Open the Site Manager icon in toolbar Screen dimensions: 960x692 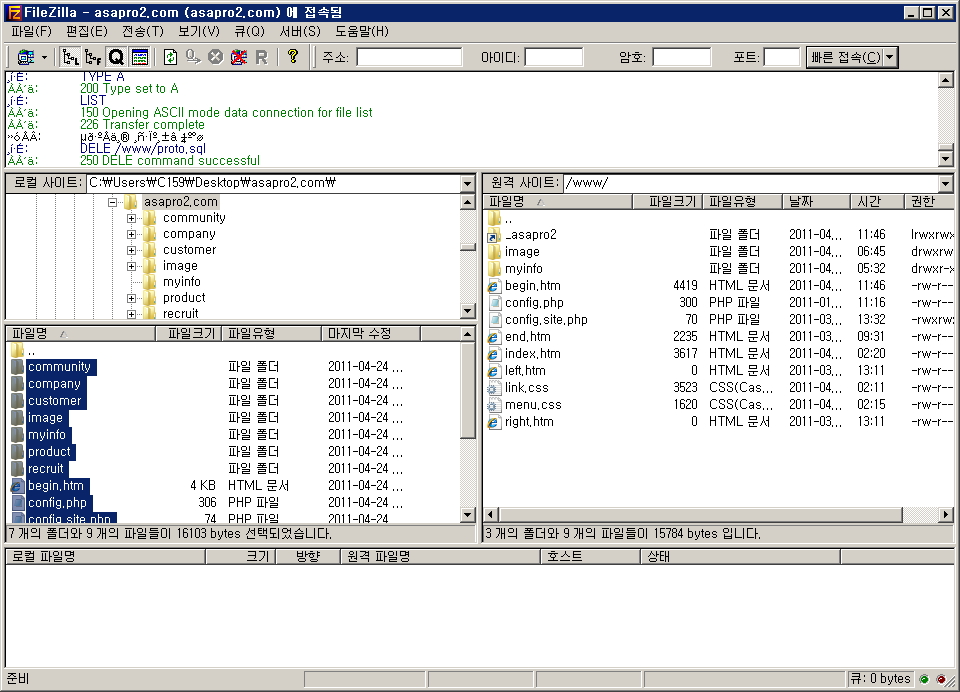[x=24, y=57]
